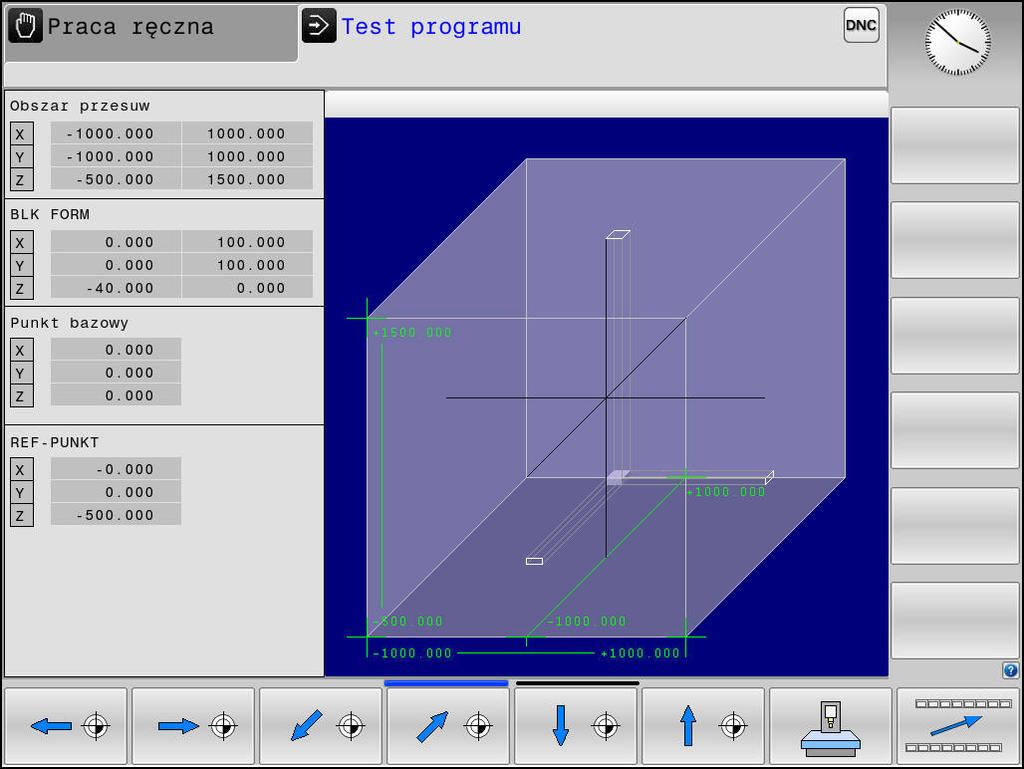Click the Obszar przesuw Z maximum 1500.000 field
Screen dimensions: 1024x769
248,179
